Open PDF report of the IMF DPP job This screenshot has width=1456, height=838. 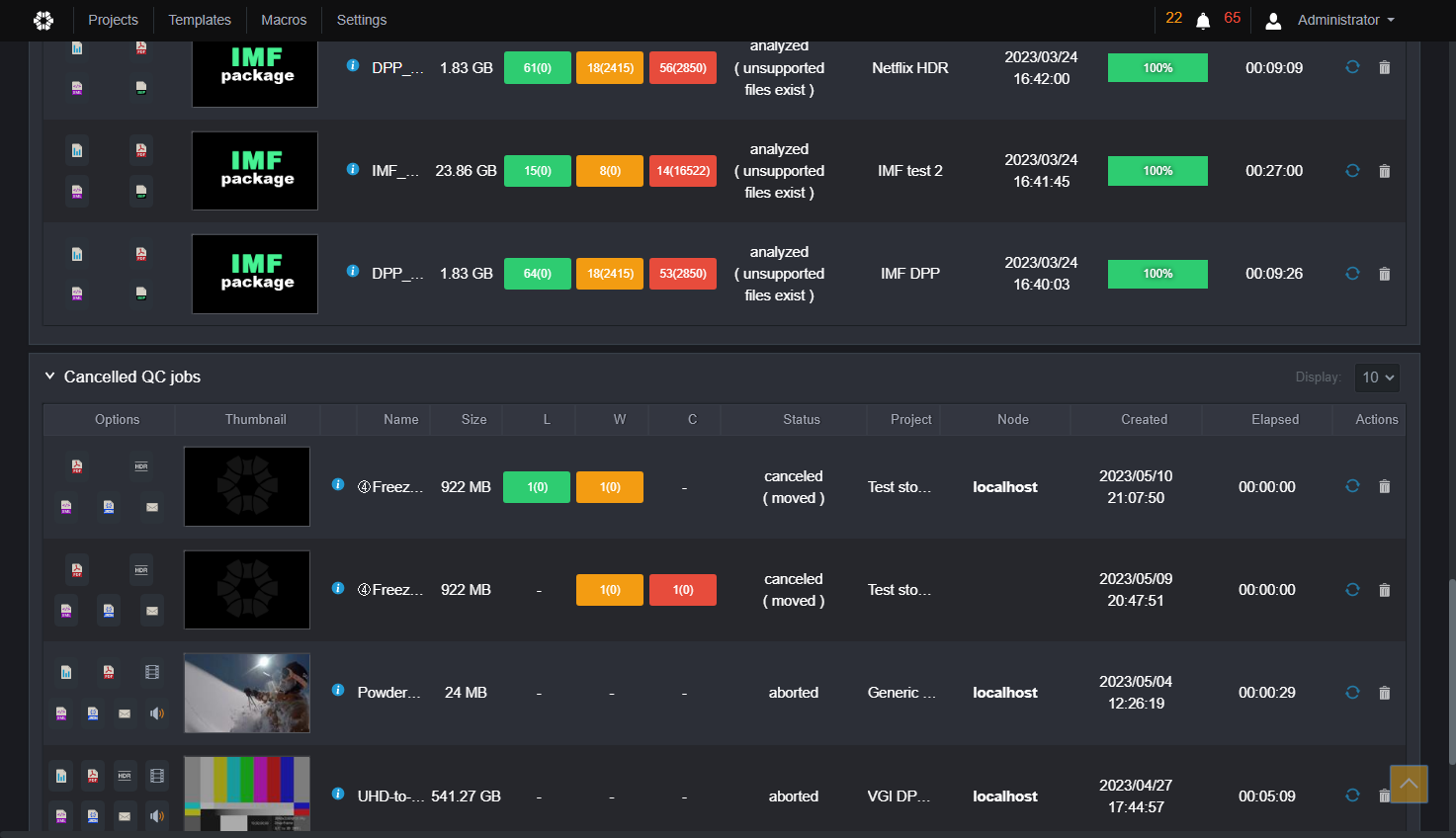[141, 254]
